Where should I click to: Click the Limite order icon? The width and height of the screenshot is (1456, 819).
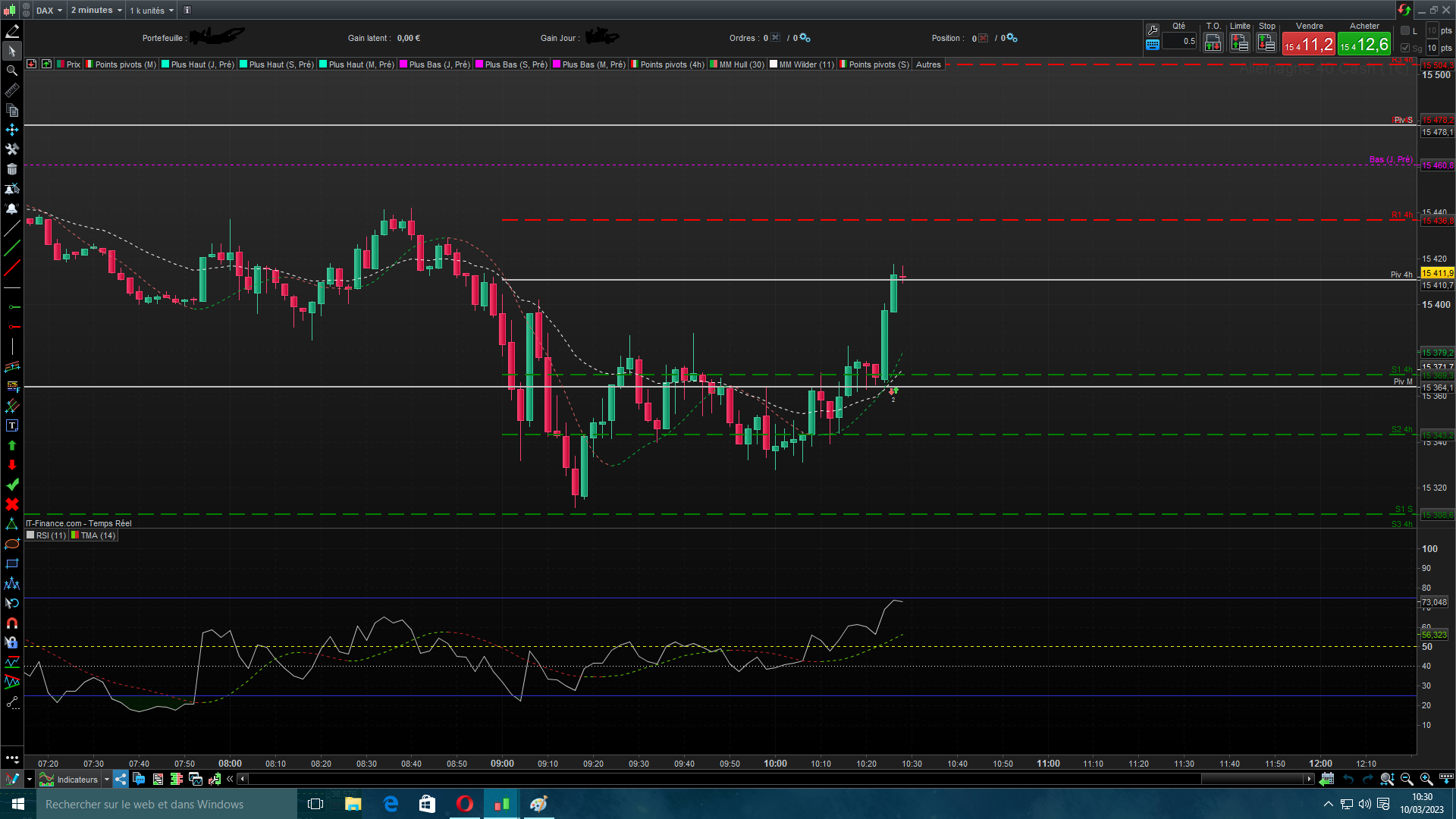click(1239, 43)
